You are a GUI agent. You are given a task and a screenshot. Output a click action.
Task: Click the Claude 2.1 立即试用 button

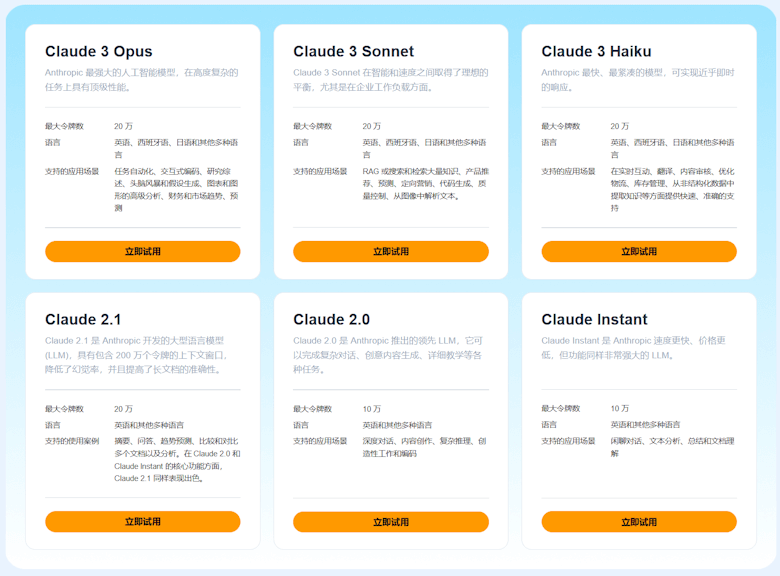(142, 521)
